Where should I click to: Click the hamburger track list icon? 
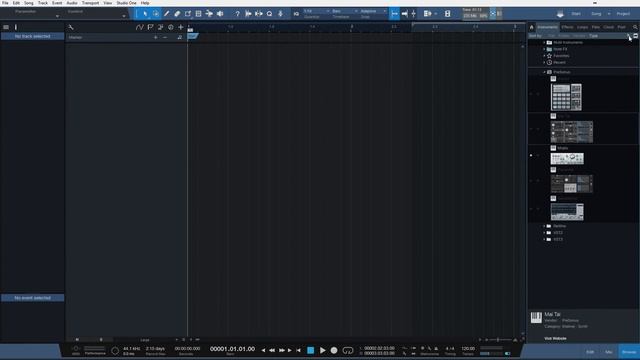(6, 27)
